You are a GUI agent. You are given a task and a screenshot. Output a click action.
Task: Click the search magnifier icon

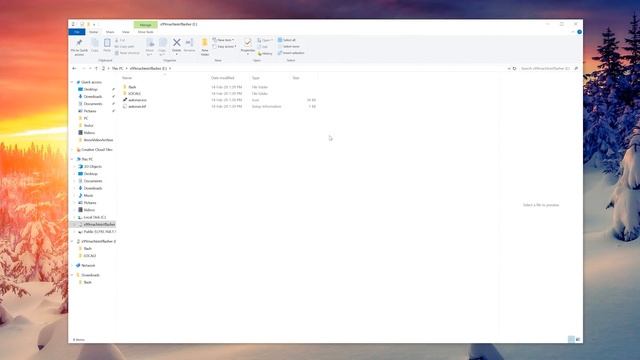576,69
